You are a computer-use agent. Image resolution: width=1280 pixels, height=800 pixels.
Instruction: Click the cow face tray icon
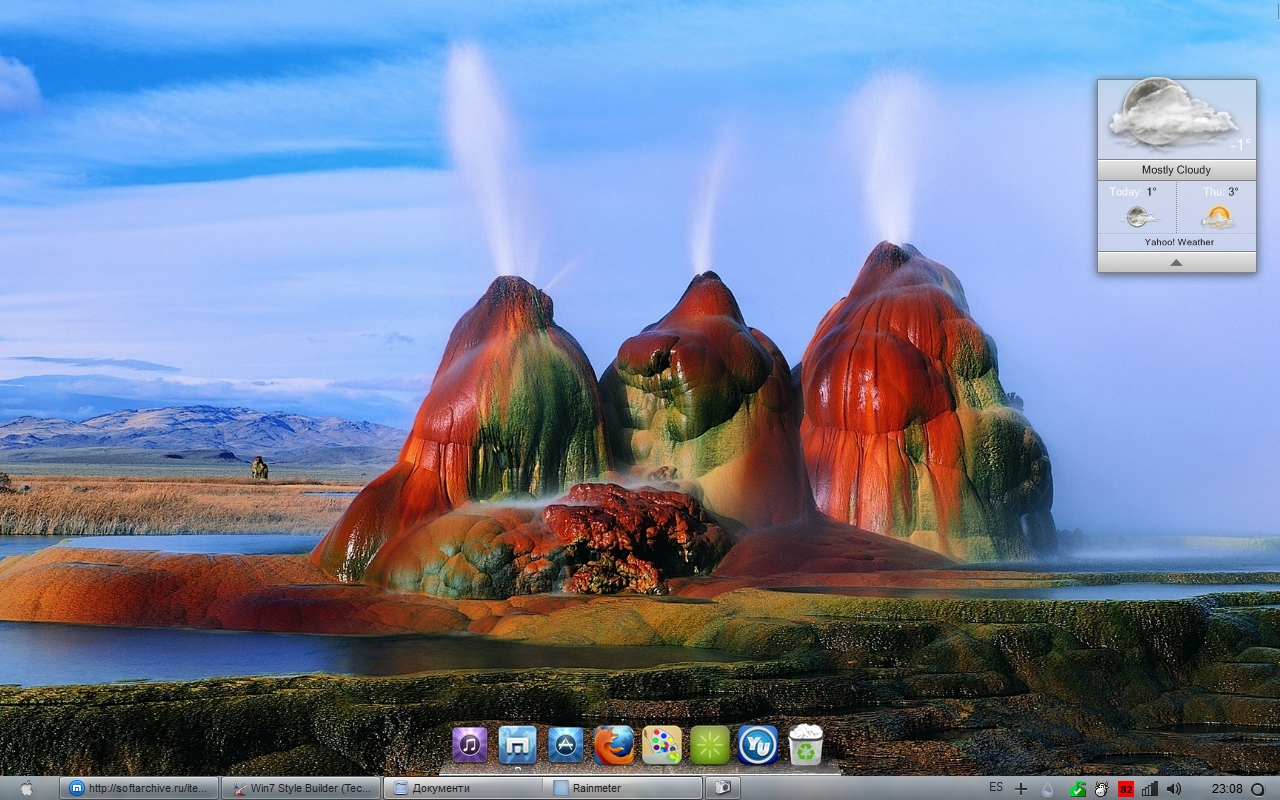(x=1101, y=789)
